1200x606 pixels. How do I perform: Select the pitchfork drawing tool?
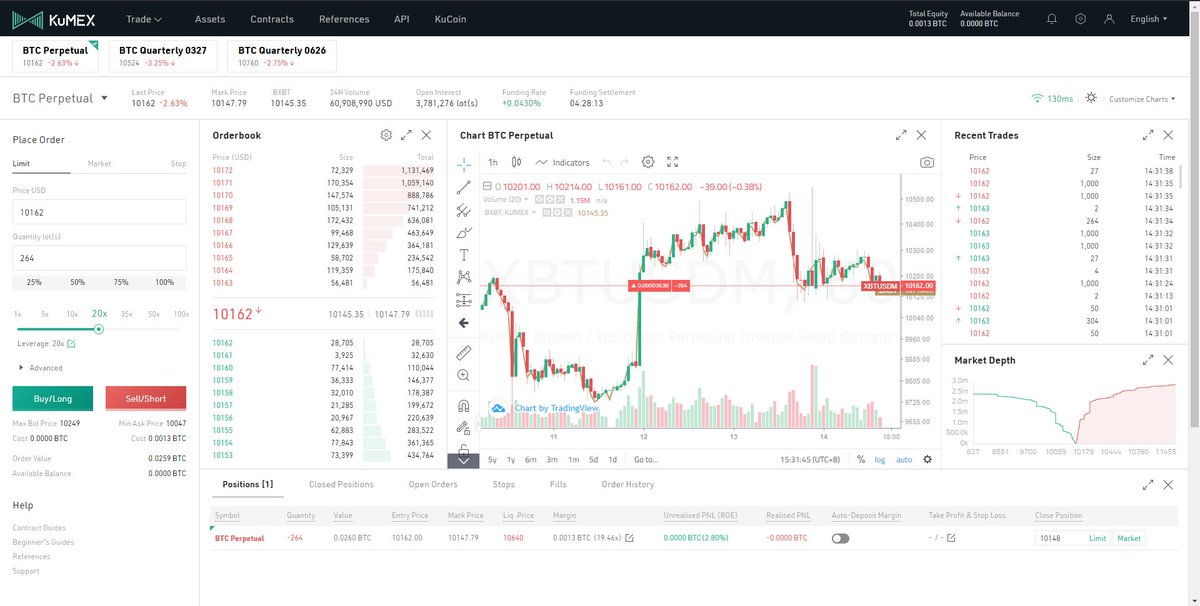point(463,210)
